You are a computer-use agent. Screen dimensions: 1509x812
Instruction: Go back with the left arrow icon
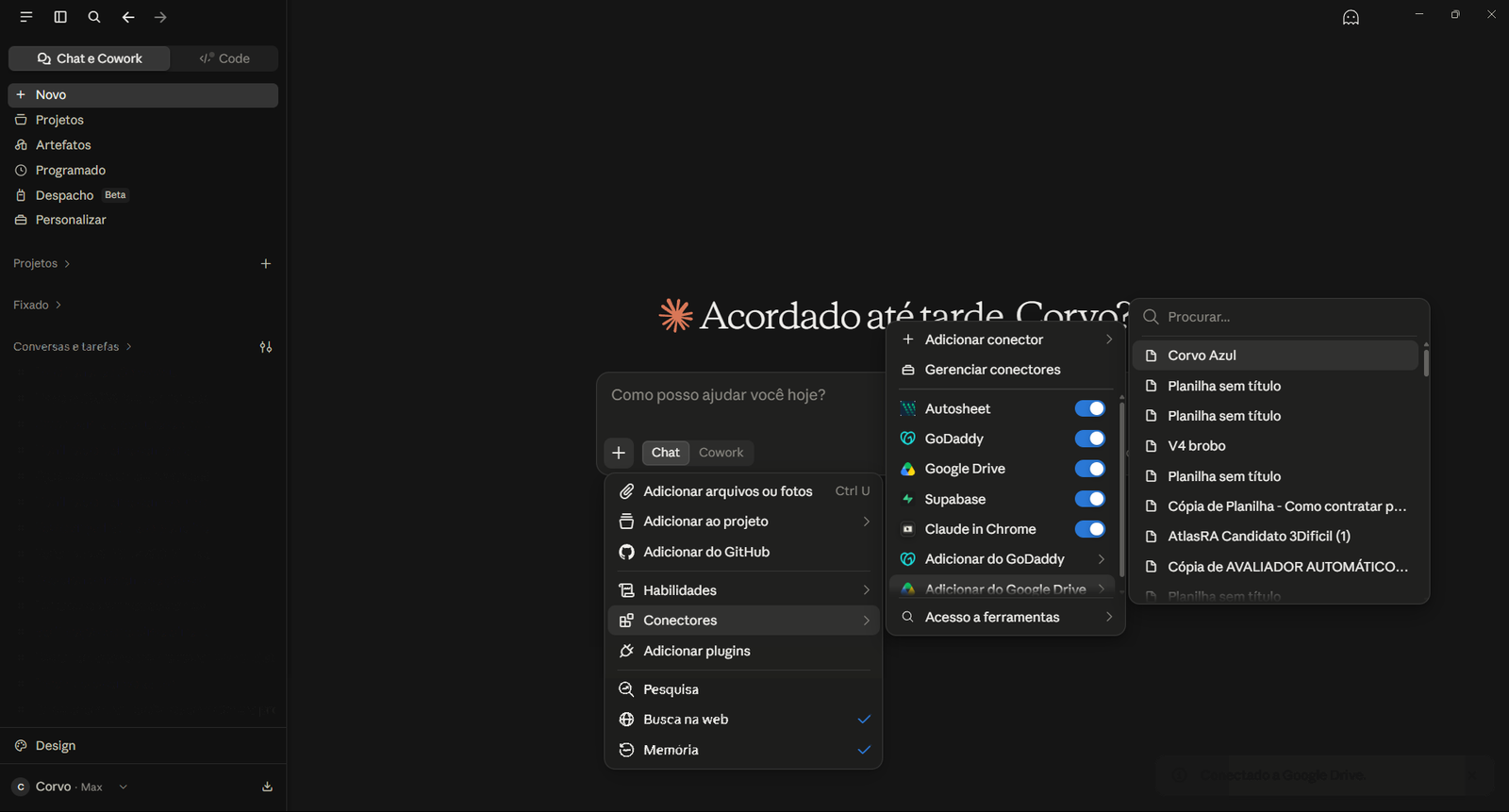(128, 17)
